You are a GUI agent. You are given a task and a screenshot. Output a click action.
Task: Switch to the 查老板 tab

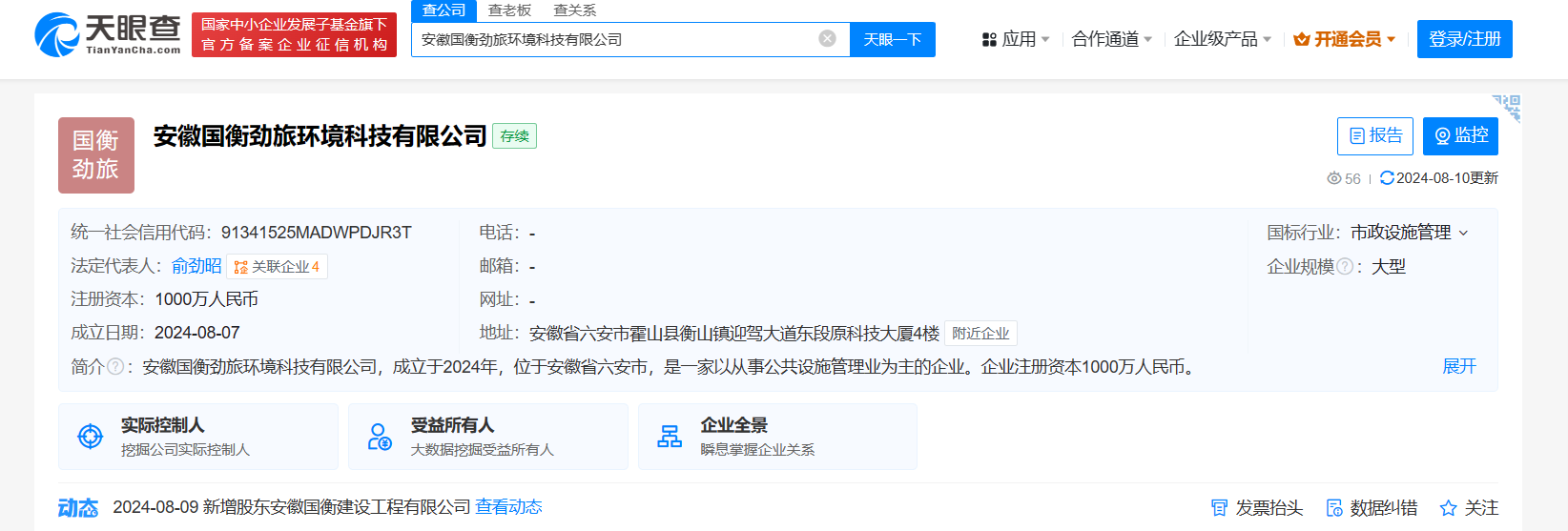pyautogui.click(x=509, y=10)
